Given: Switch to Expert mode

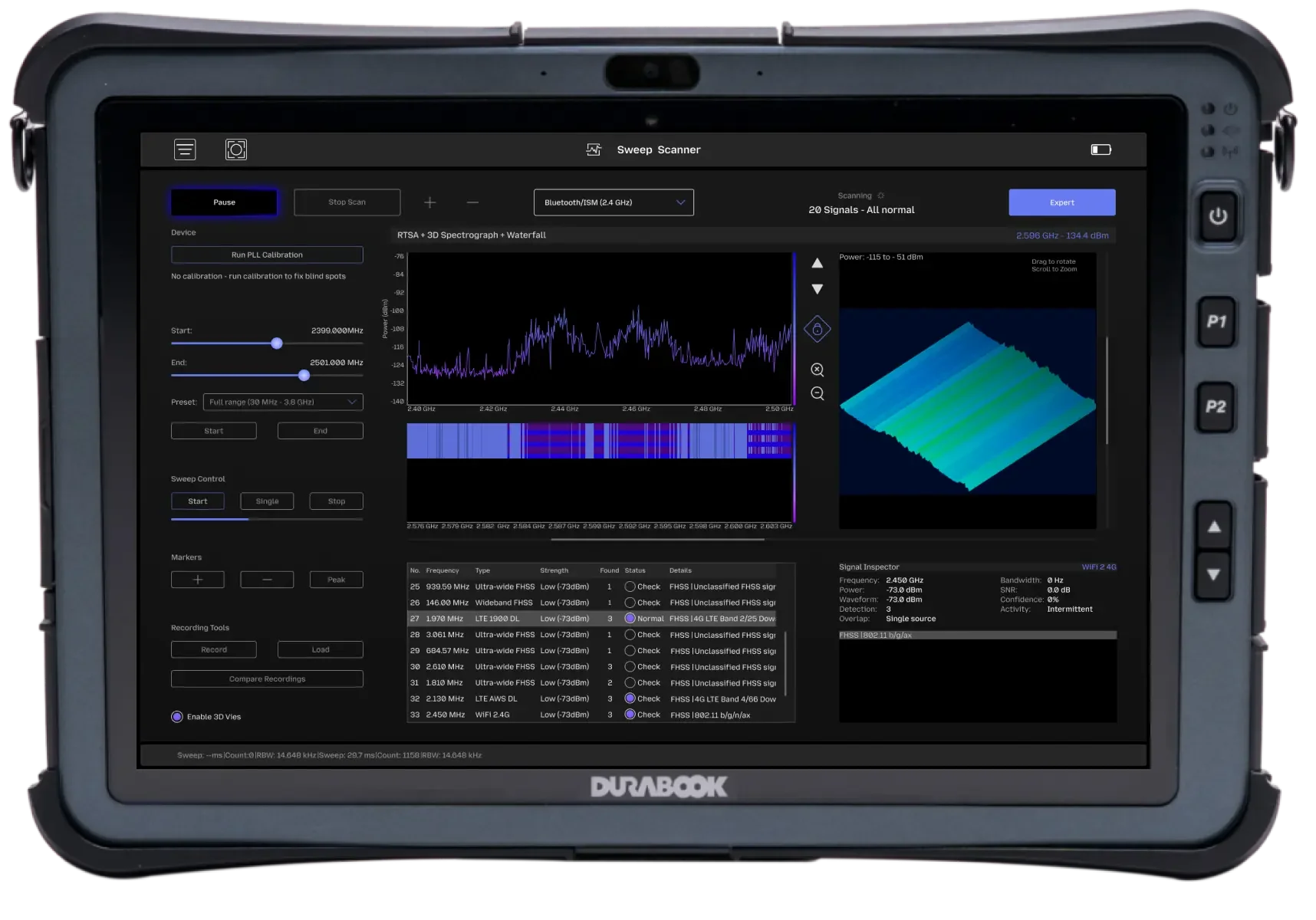Looking at the screenshot, I should point(1062,202).
